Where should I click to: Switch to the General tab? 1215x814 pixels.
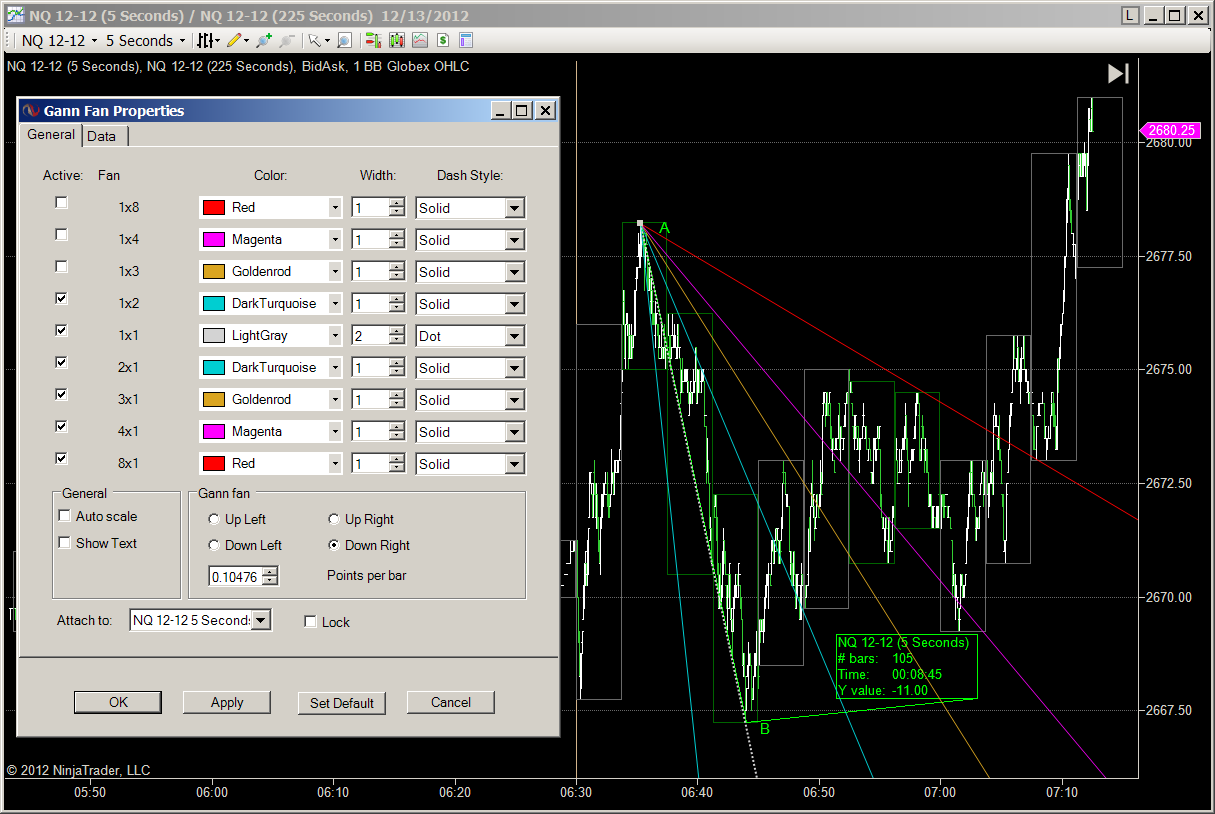pyautogui.click(x=51, y=135)
